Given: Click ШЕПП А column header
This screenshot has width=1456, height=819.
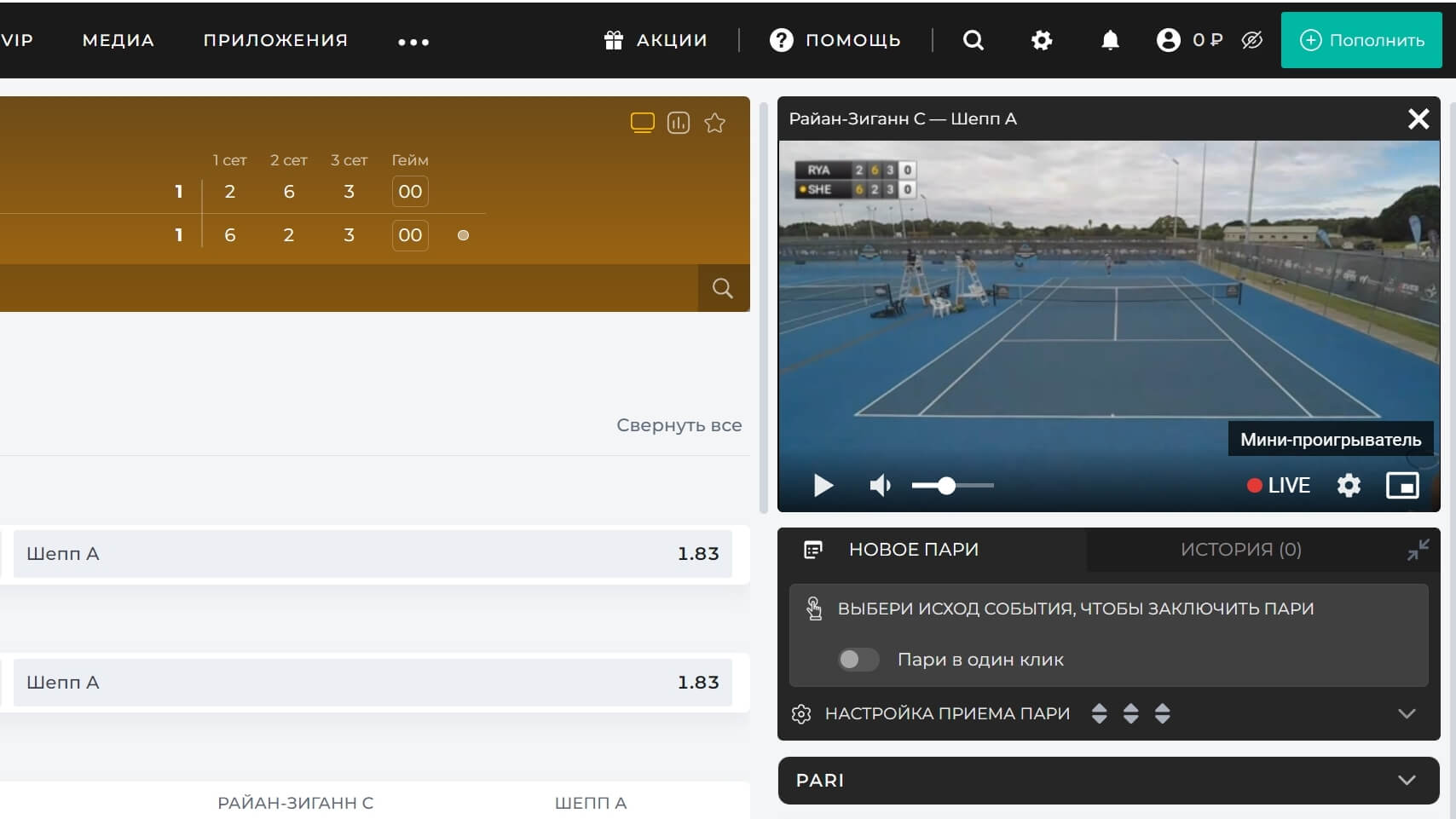Looking at the screenshot, I should 591,803.
